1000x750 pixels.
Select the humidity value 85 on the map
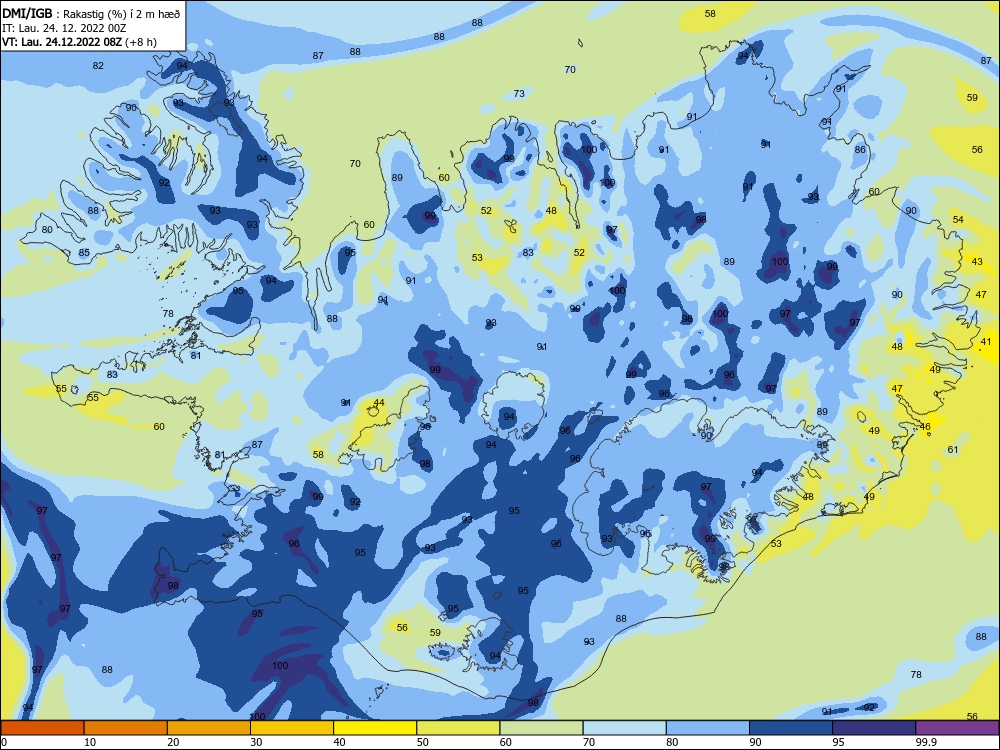tap(84, 253)
